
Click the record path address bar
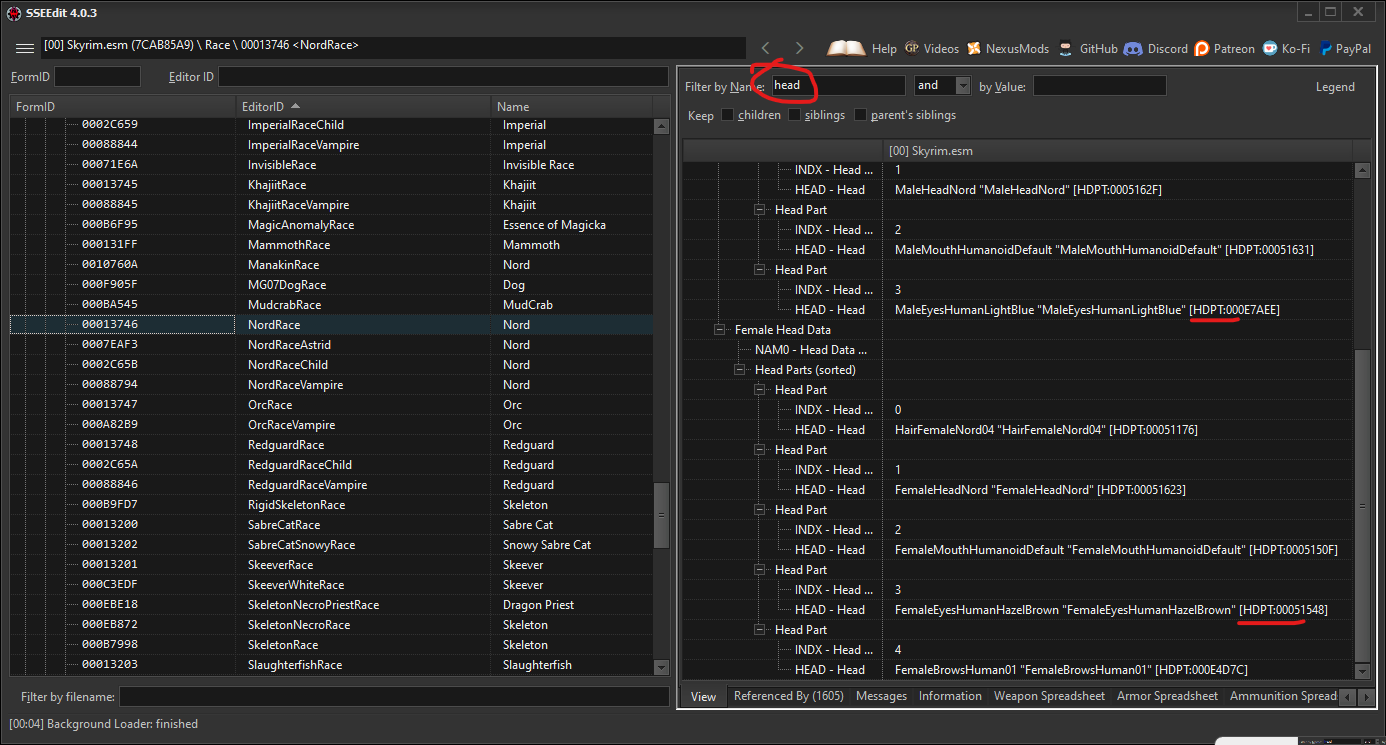pos(393,47)
